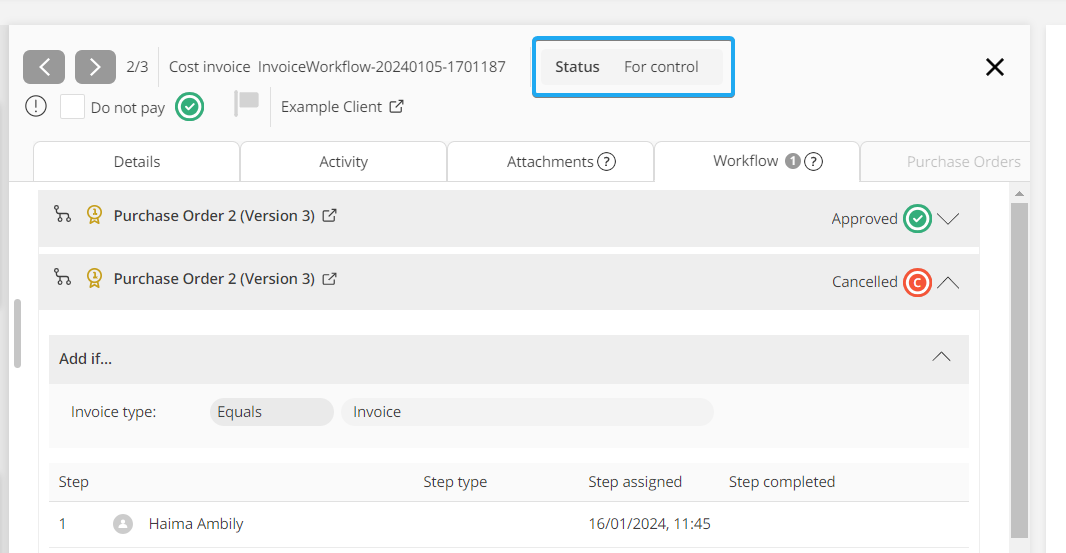
Task: Open the Purchase Orders tab
Action: pos(962,161)
